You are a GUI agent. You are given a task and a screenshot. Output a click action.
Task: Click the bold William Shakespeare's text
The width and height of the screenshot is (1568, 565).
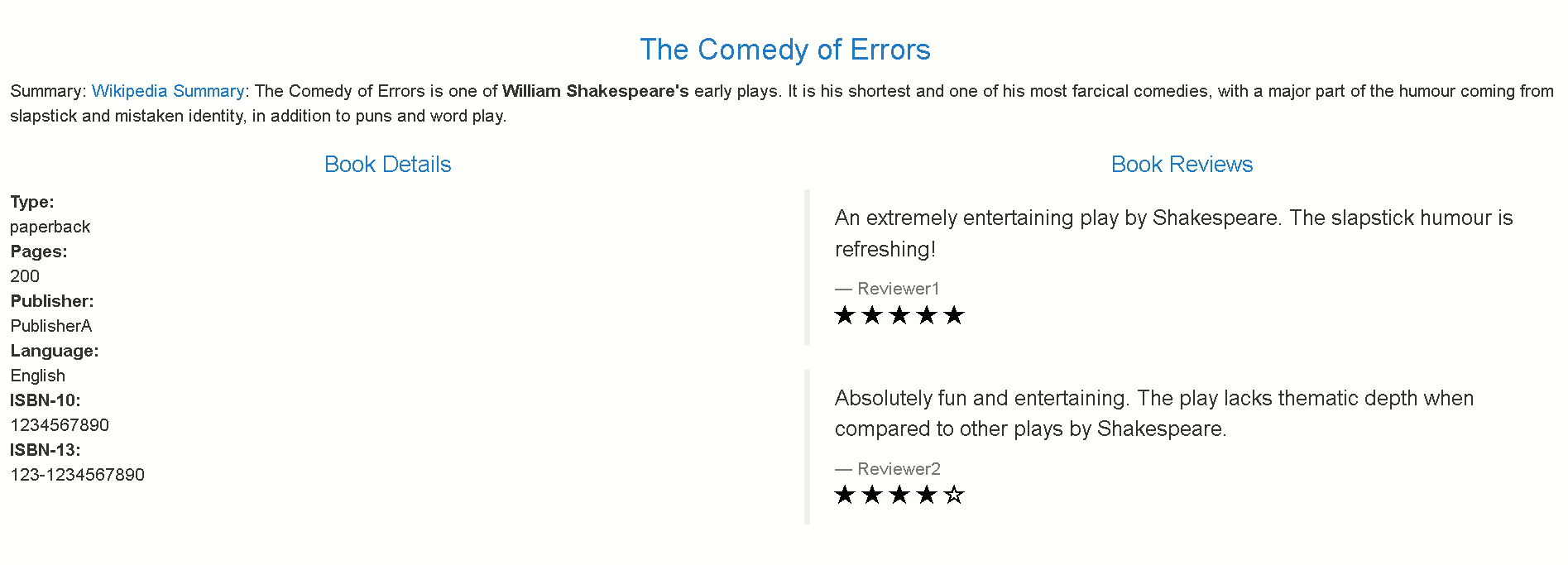(x=595, y=91)
